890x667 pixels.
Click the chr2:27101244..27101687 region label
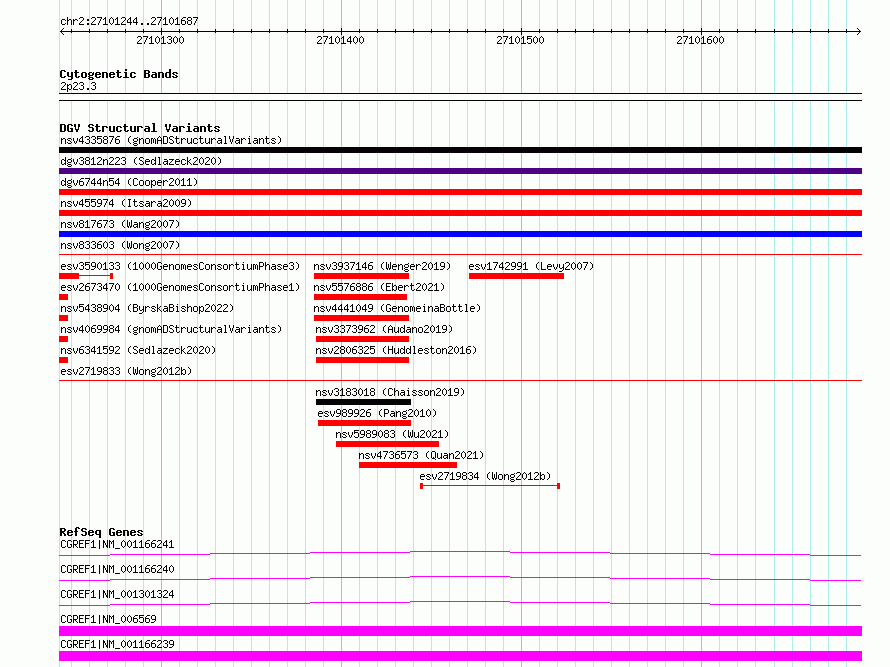(x=129, y=22)
